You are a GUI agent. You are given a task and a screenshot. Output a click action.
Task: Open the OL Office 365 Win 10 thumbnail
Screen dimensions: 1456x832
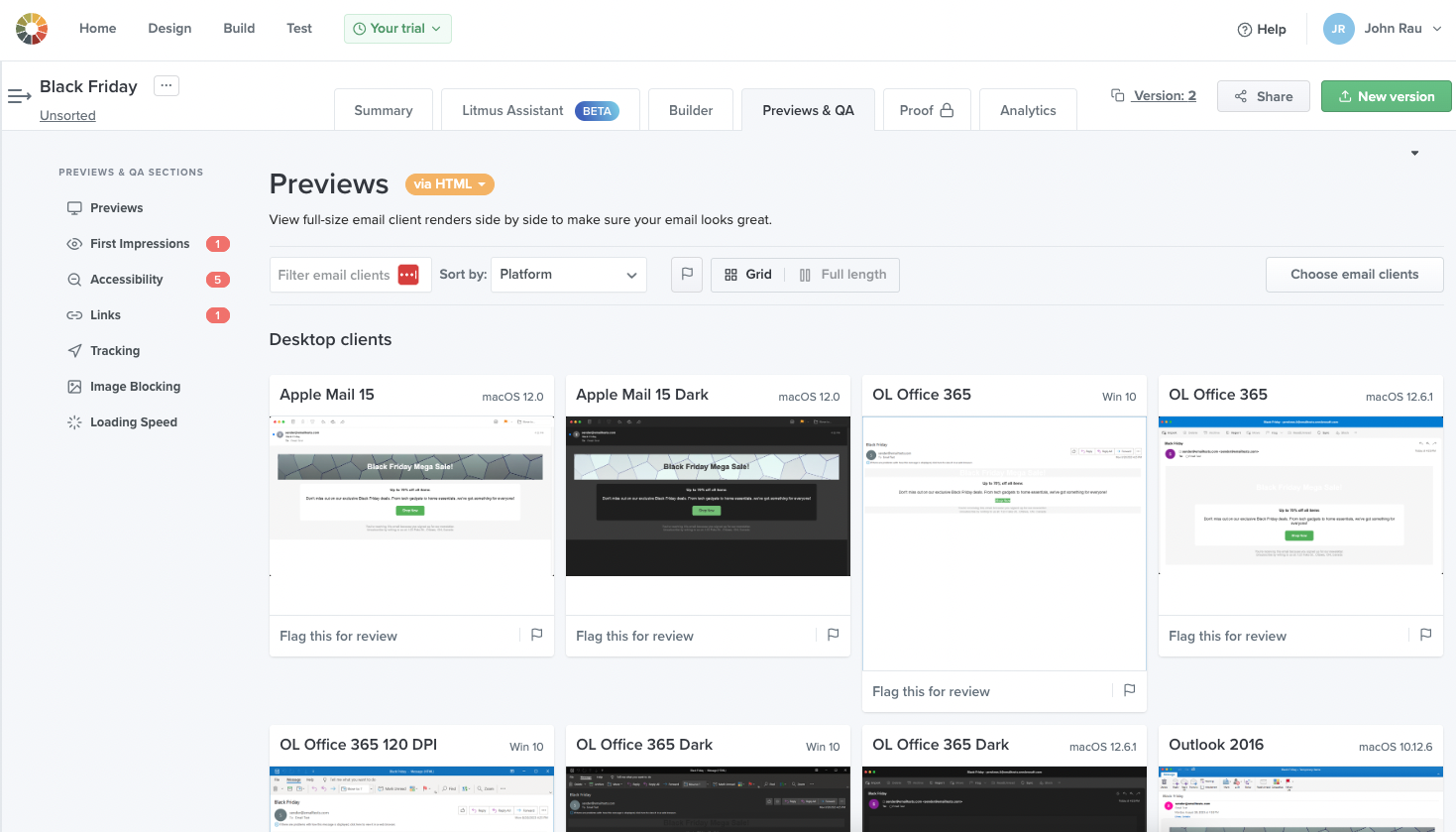(x=1004, y=543)
